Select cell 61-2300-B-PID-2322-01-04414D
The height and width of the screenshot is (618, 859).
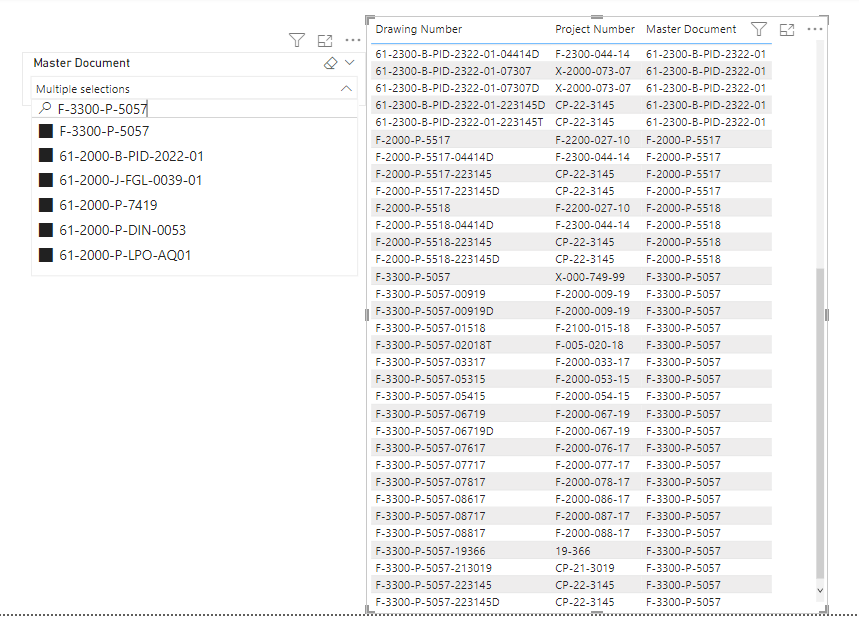(457, 54)
